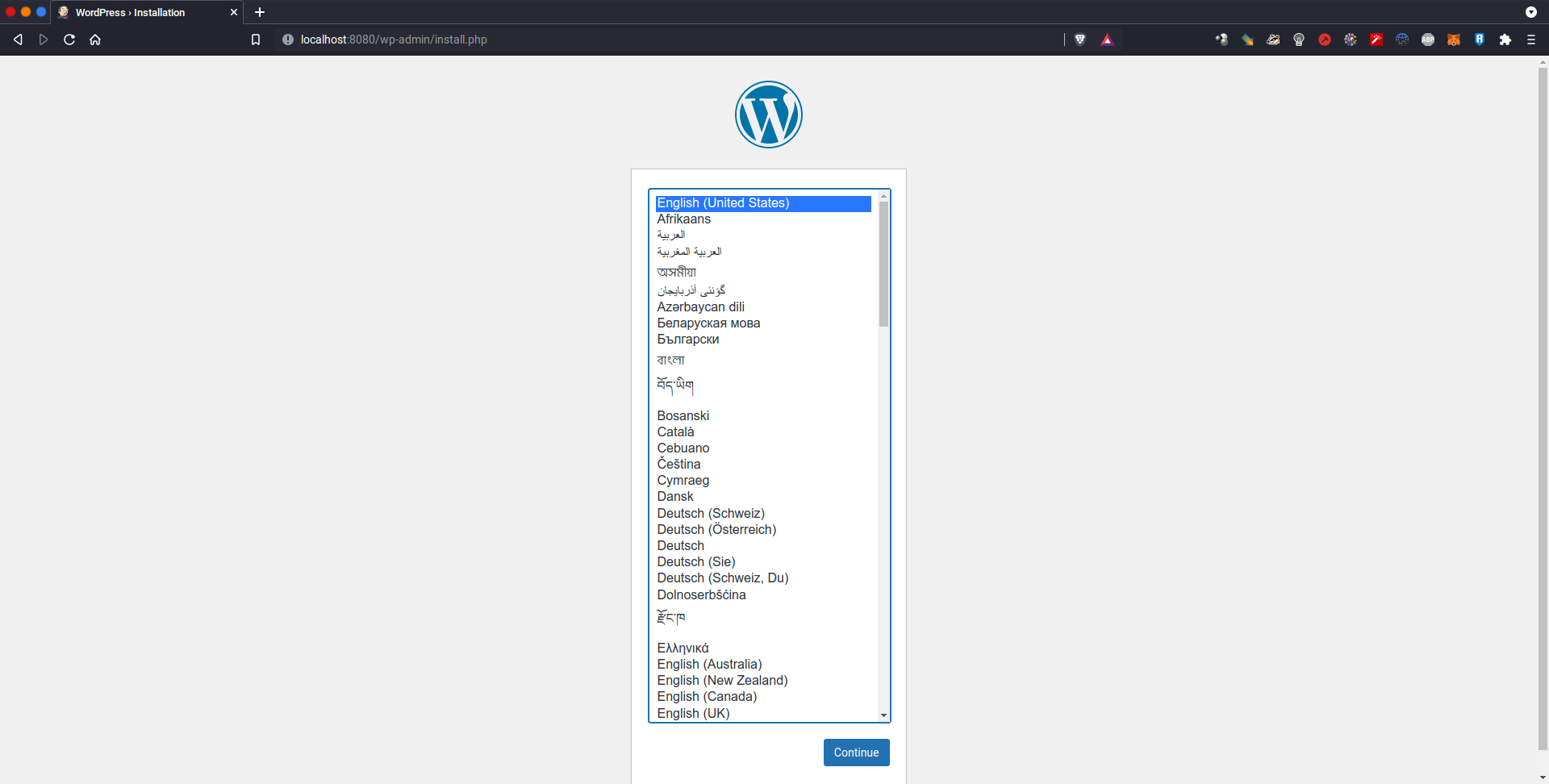Select English (New Zealand) option

[x=763, y=681]
